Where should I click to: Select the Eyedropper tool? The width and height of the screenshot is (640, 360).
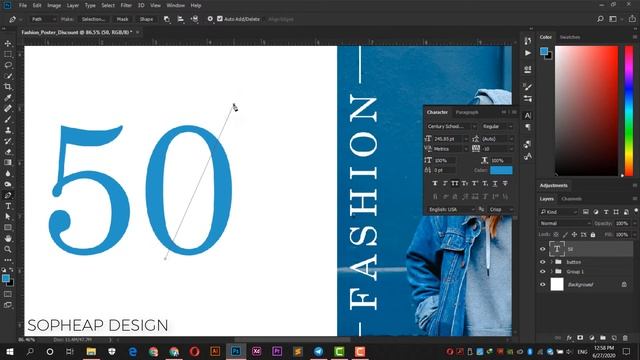coord(8,98)
